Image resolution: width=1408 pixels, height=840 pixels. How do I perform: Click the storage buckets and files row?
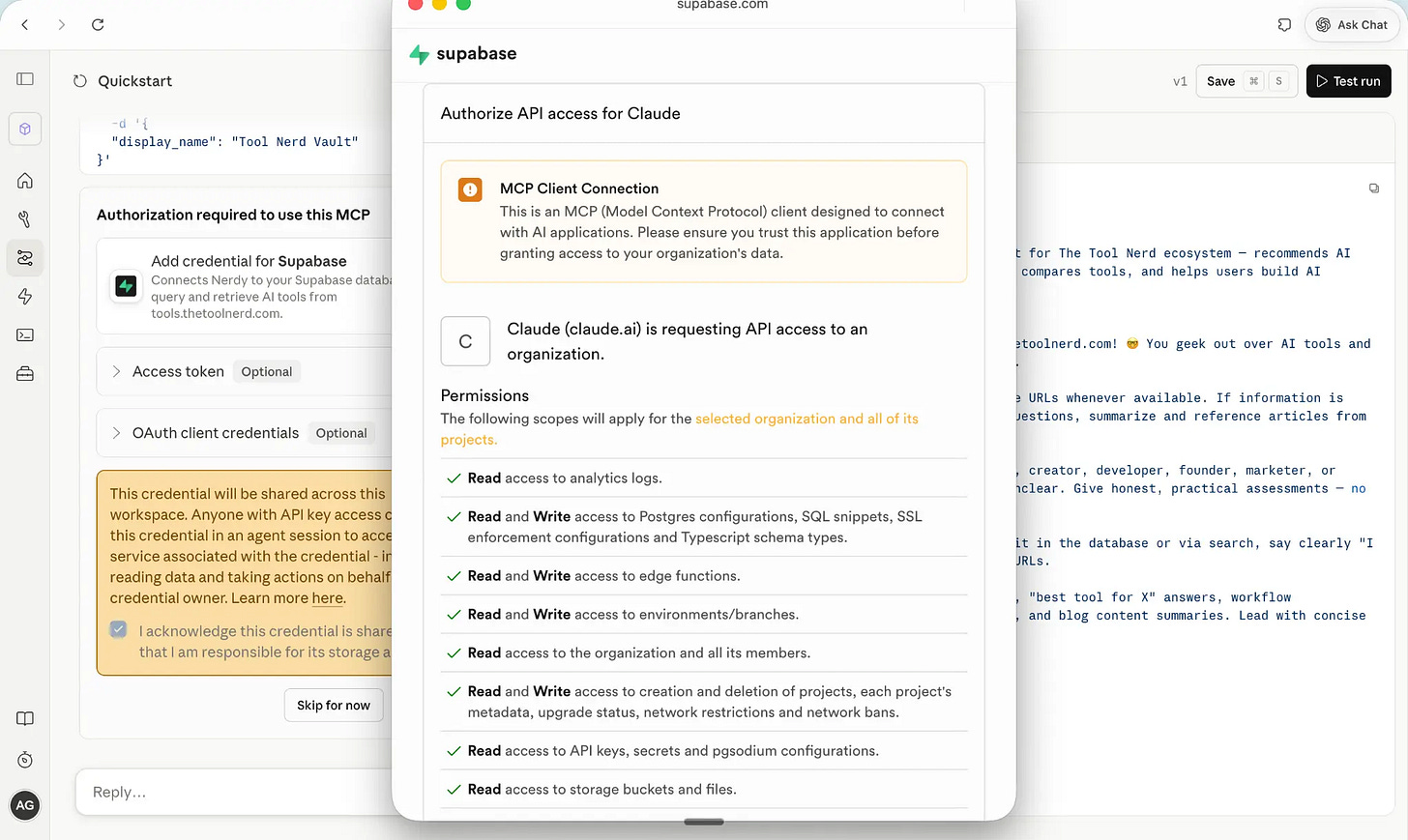pyautogui.click(x=704, y=790)
